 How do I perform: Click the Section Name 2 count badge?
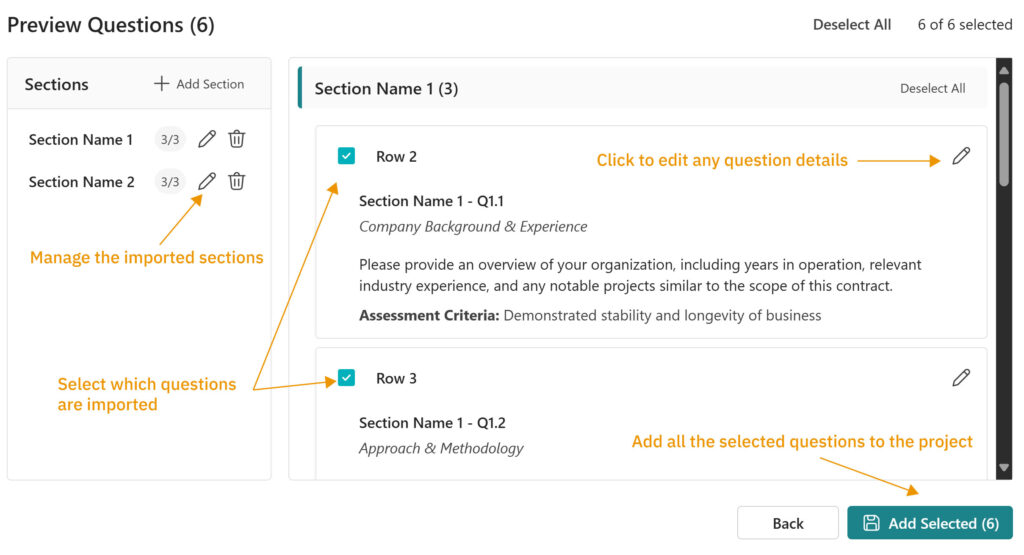[170, 182]
